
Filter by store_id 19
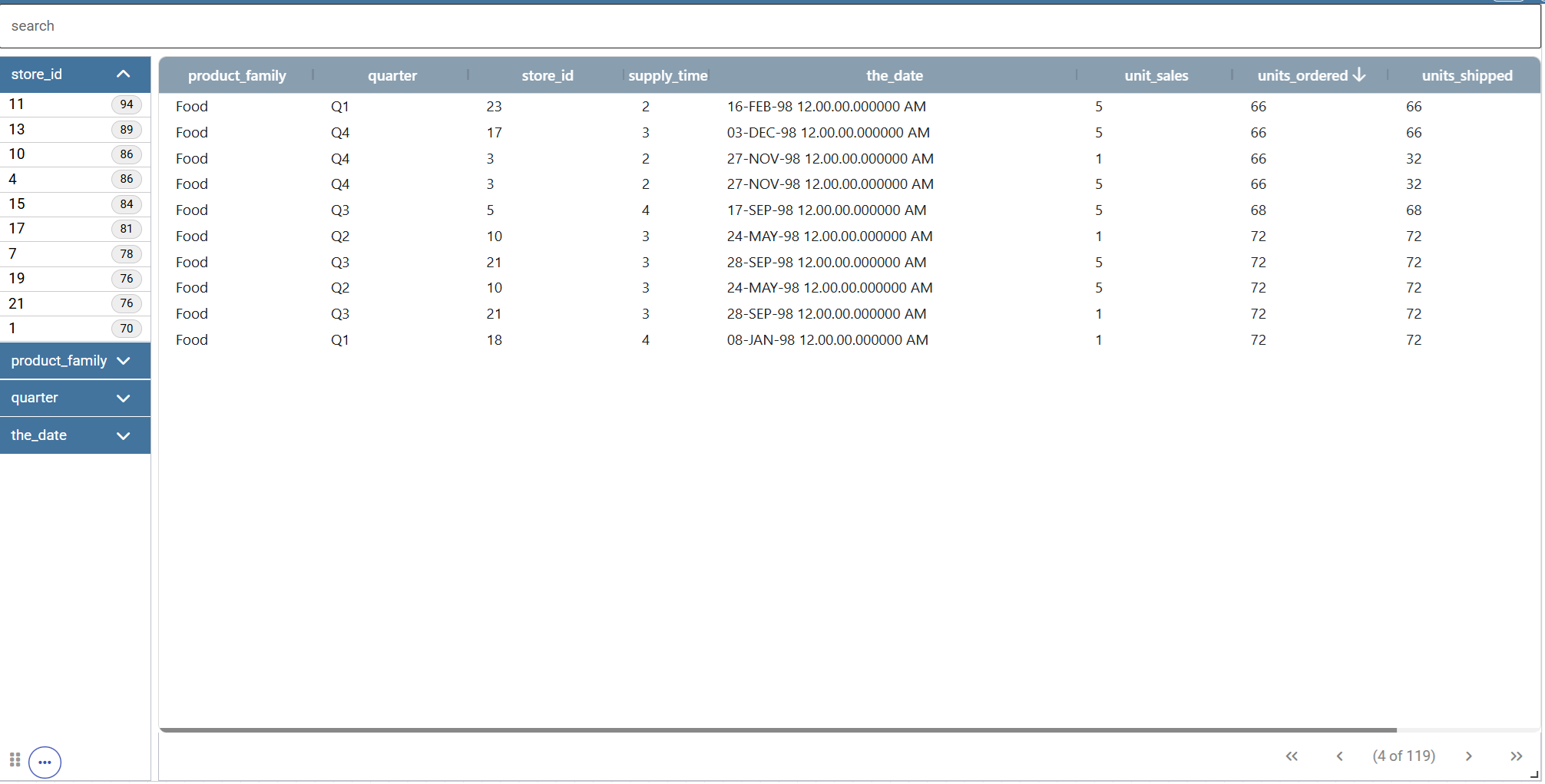coord(75,279)
